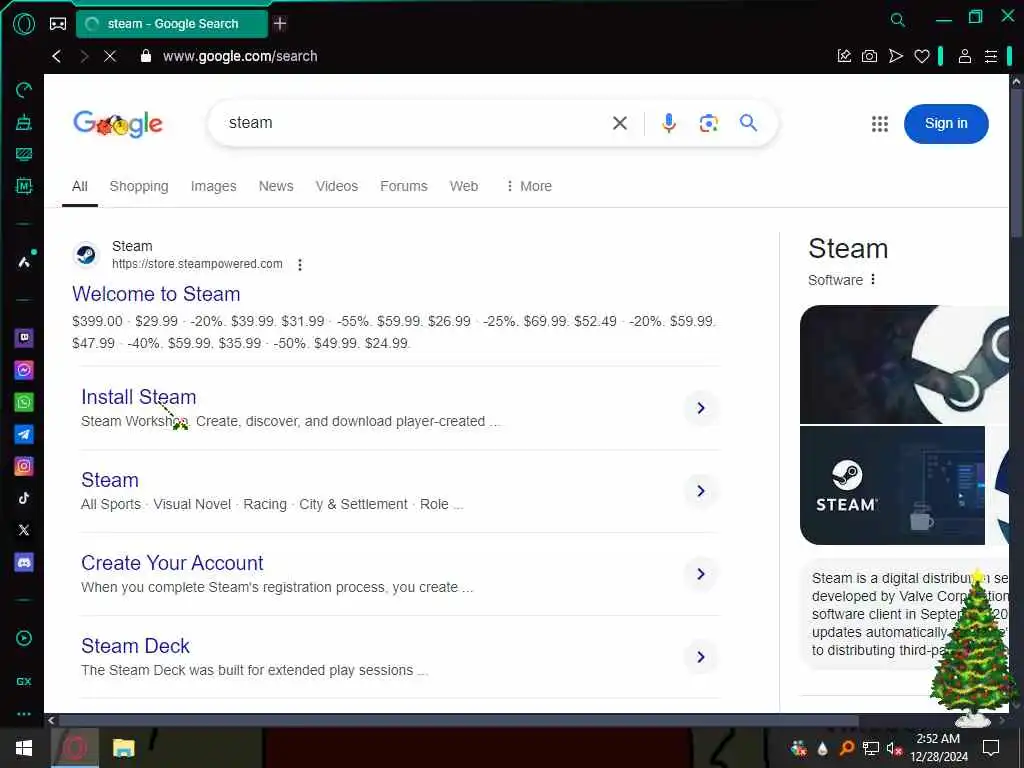The image size is (1024, 768).
Task: Open a new tab with plus button
Action: click(x=280, y=24)
